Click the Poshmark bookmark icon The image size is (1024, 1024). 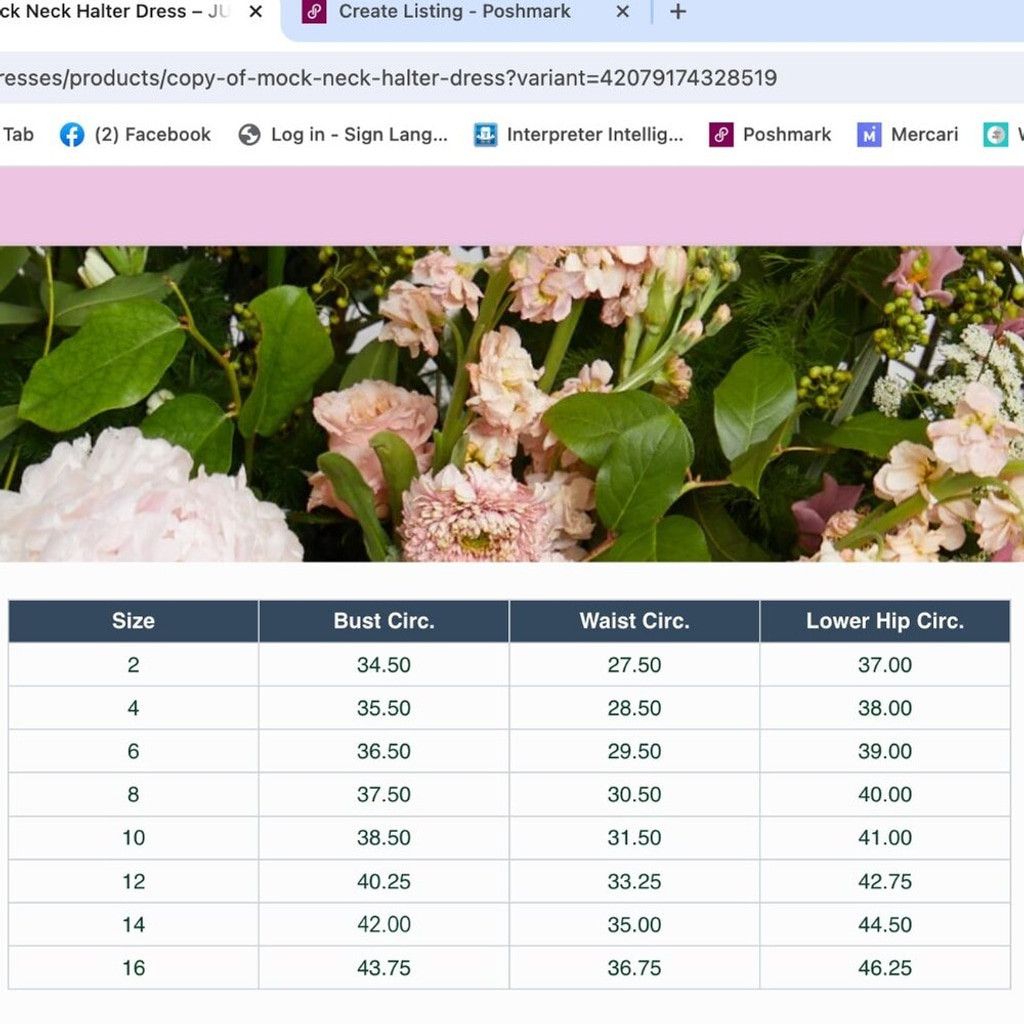(x=721, y=135)
